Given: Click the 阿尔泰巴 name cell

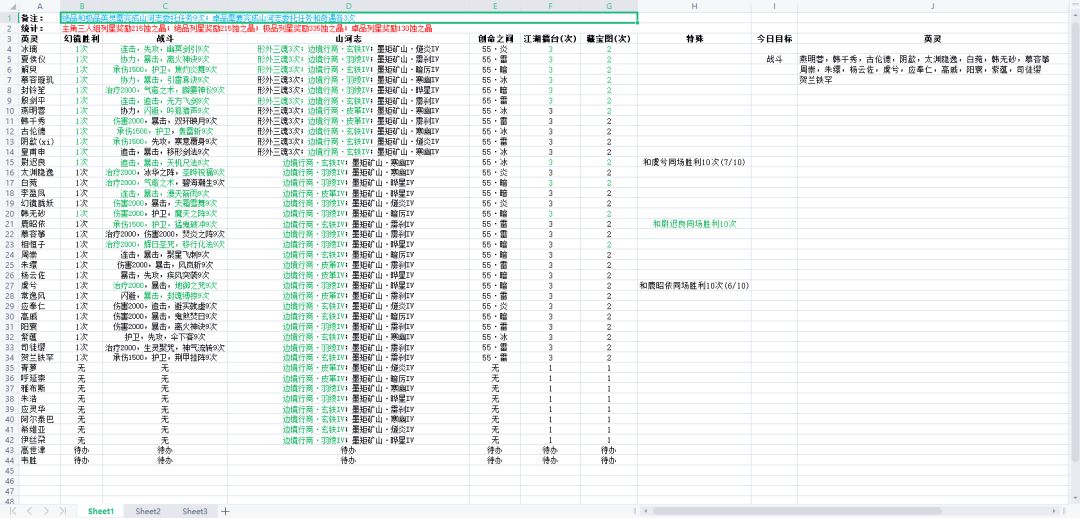Looking at the screenshot, I should 39,419.
